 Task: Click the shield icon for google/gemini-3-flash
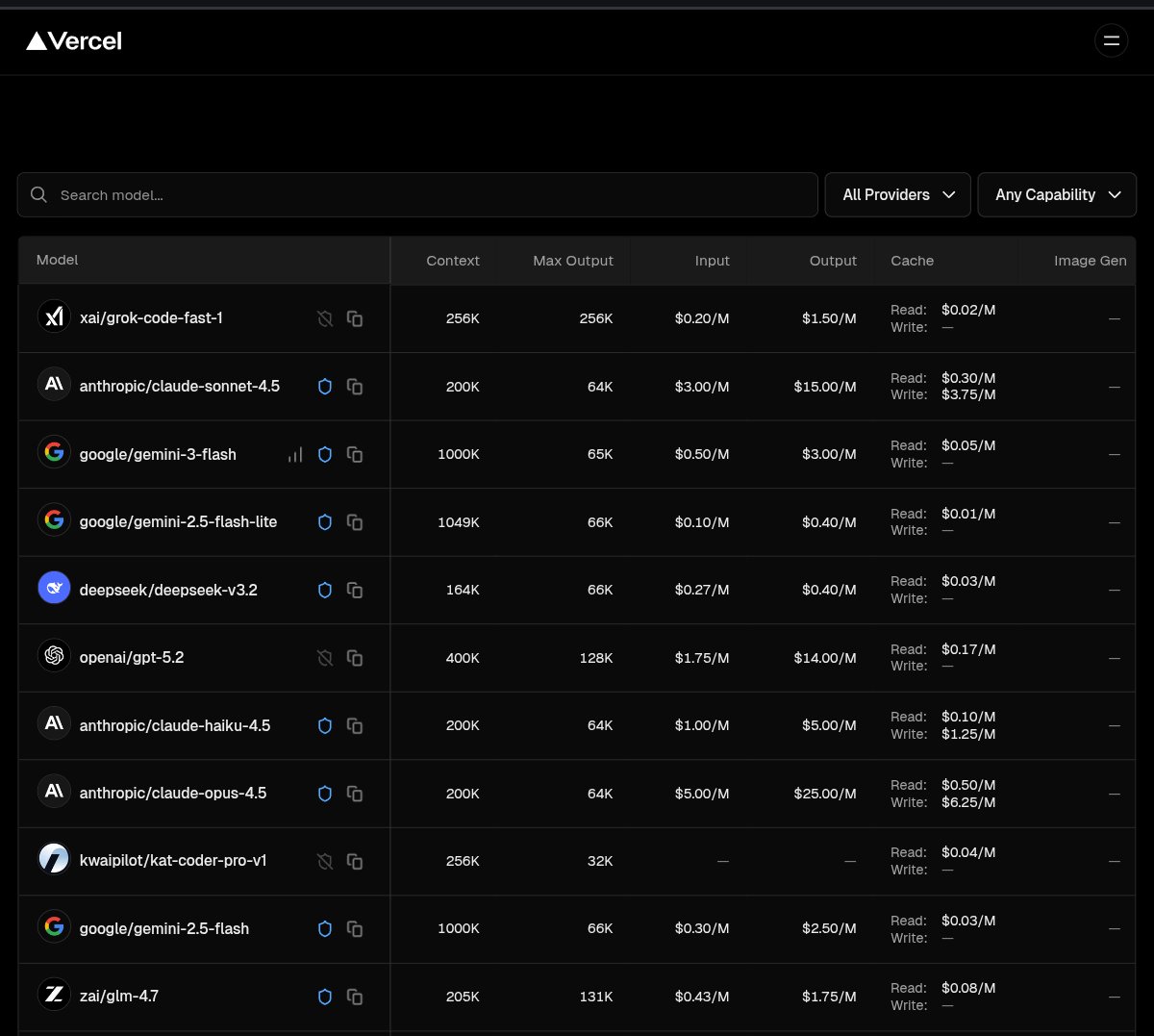(325, 454)
